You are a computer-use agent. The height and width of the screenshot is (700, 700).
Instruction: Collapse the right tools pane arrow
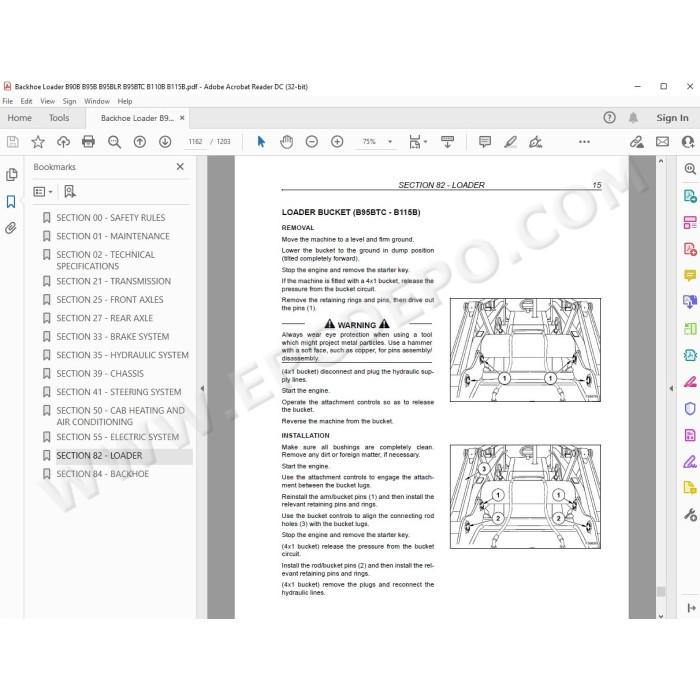(671, 388)
